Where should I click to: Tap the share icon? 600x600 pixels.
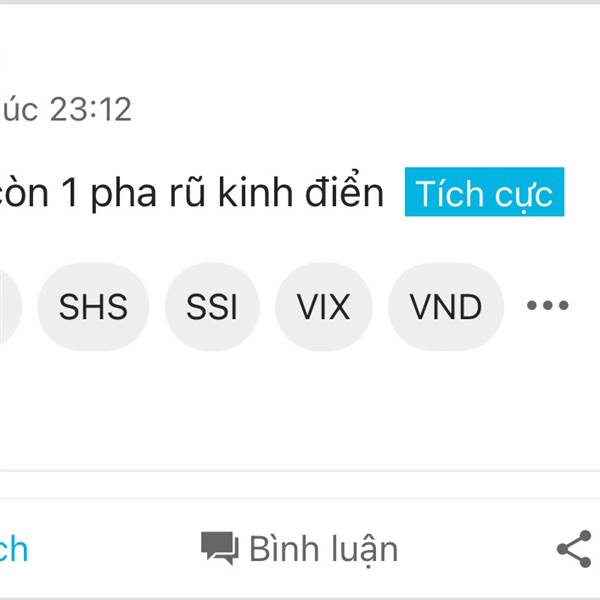[574, 548]
